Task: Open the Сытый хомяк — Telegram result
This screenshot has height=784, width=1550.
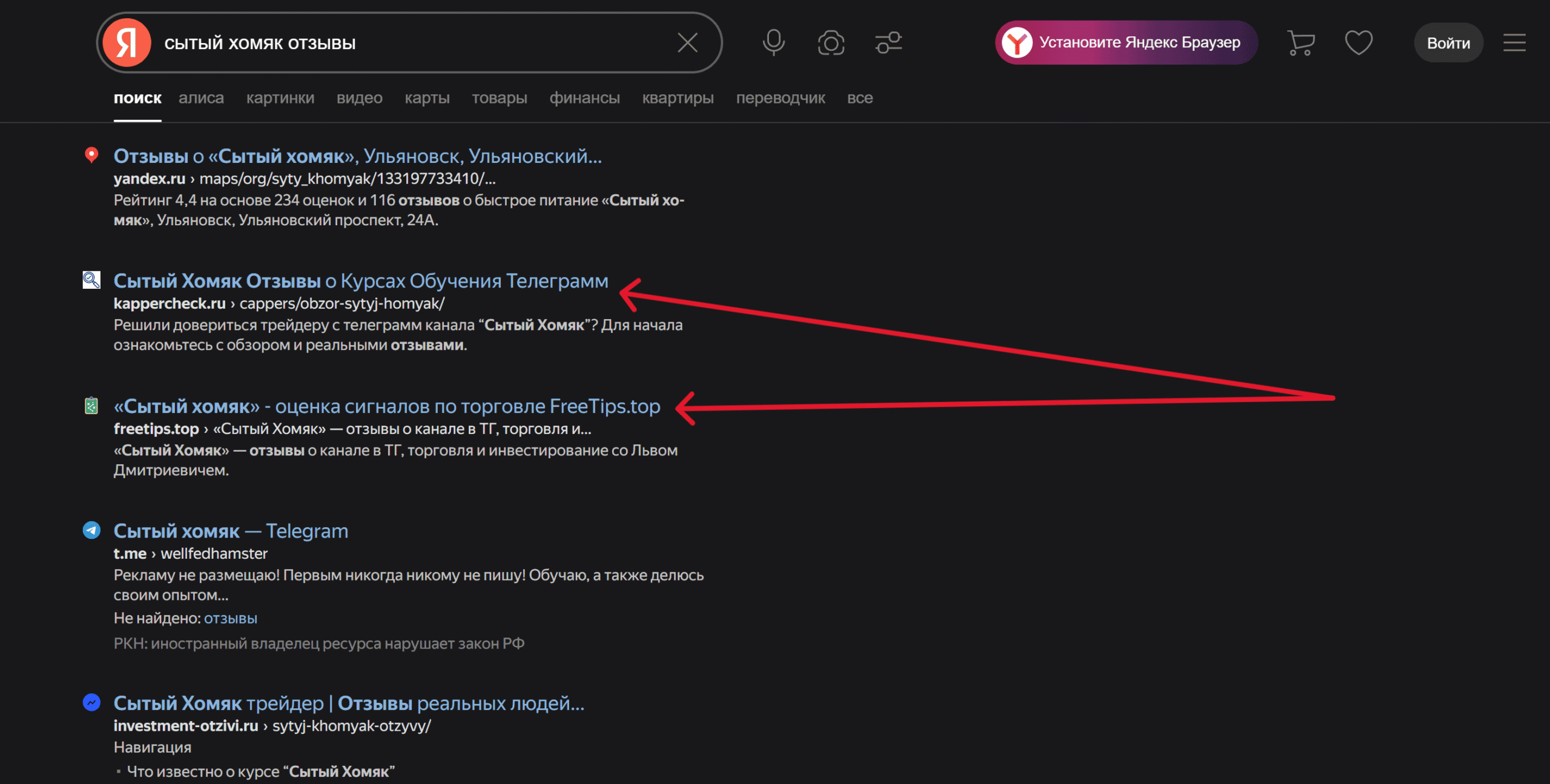Action: [231, 531]
